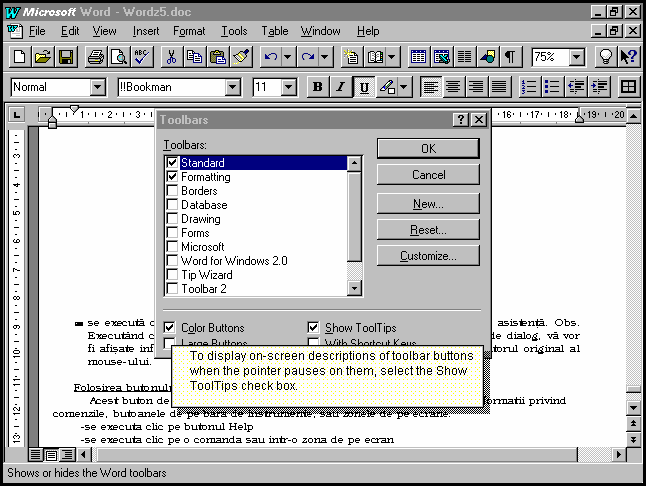Open the Format menu
The height and width of the screenshot is (486, 646).
click(x=189, y=31)
